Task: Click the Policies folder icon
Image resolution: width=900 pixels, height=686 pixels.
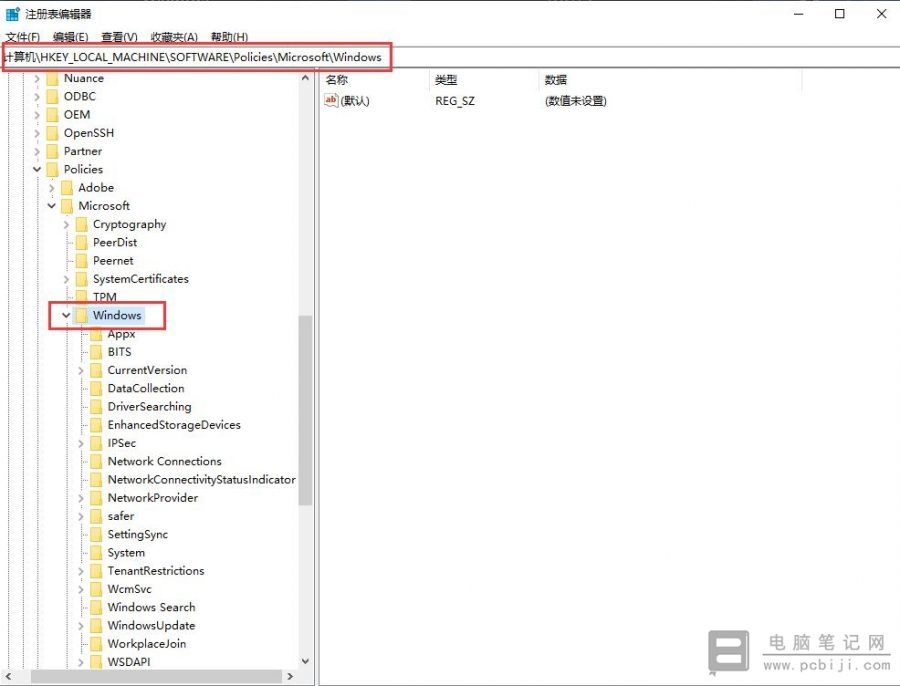Action: click(x=52, y=169)
